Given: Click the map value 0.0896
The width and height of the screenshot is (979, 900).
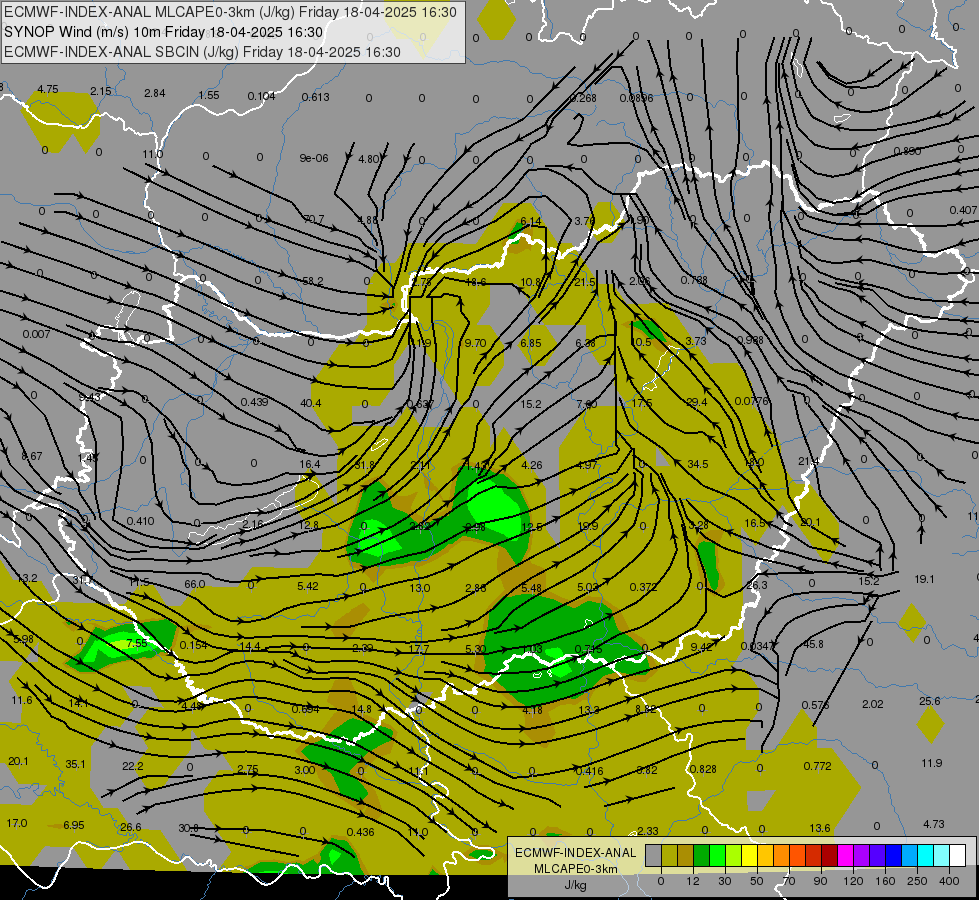Looking at the screenshot, I should (636, 98).
